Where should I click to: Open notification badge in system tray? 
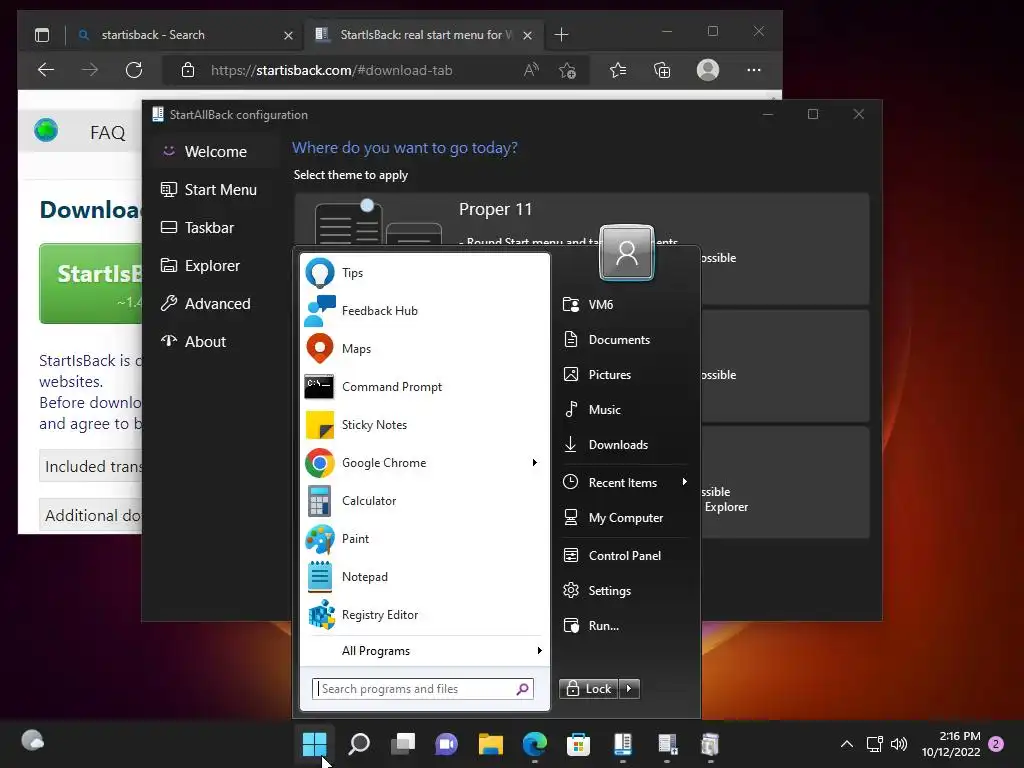[996, 744]
